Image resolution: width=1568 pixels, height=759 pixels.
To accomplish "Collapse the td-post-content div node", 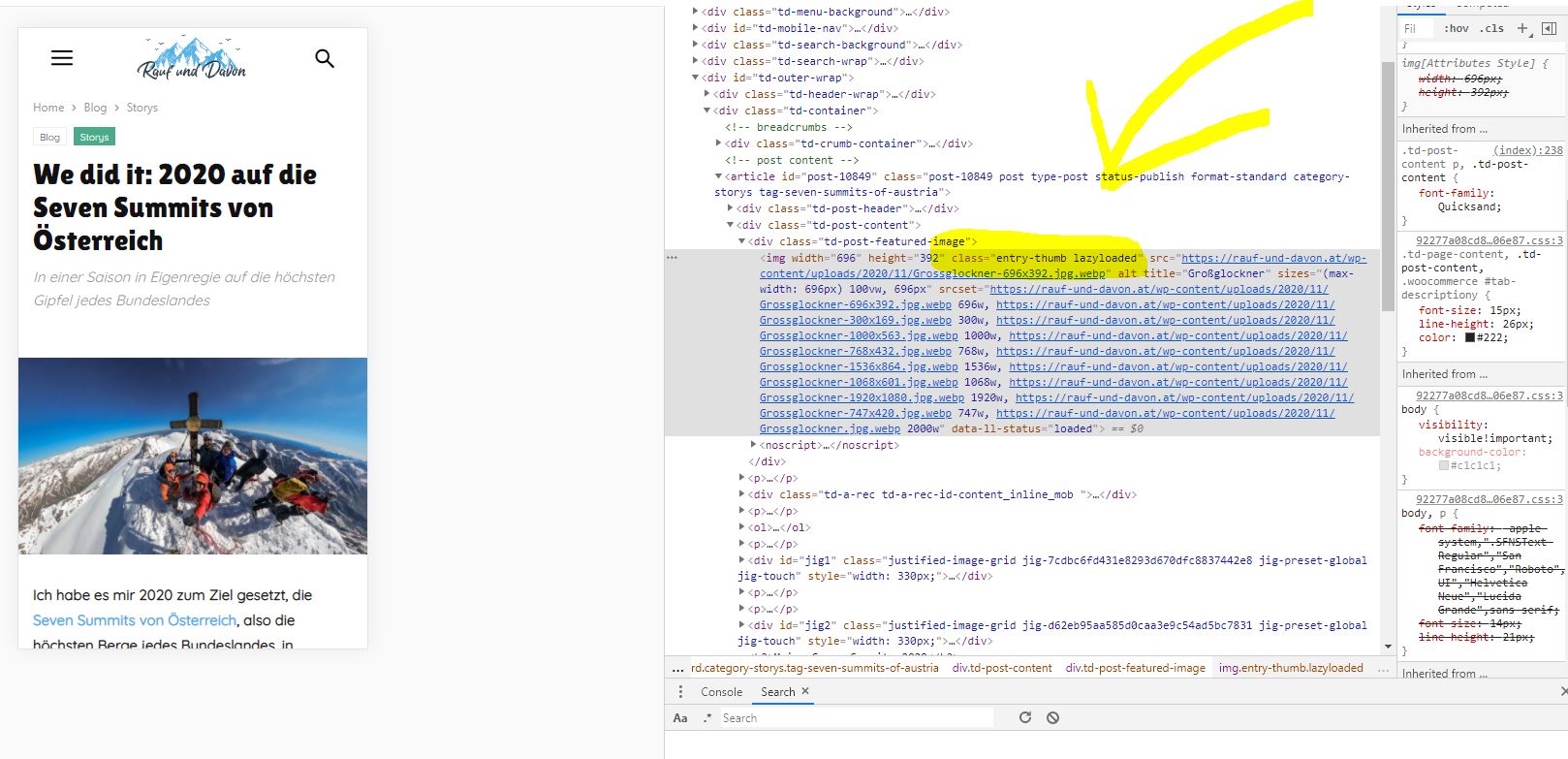I will tap(730, 225).
